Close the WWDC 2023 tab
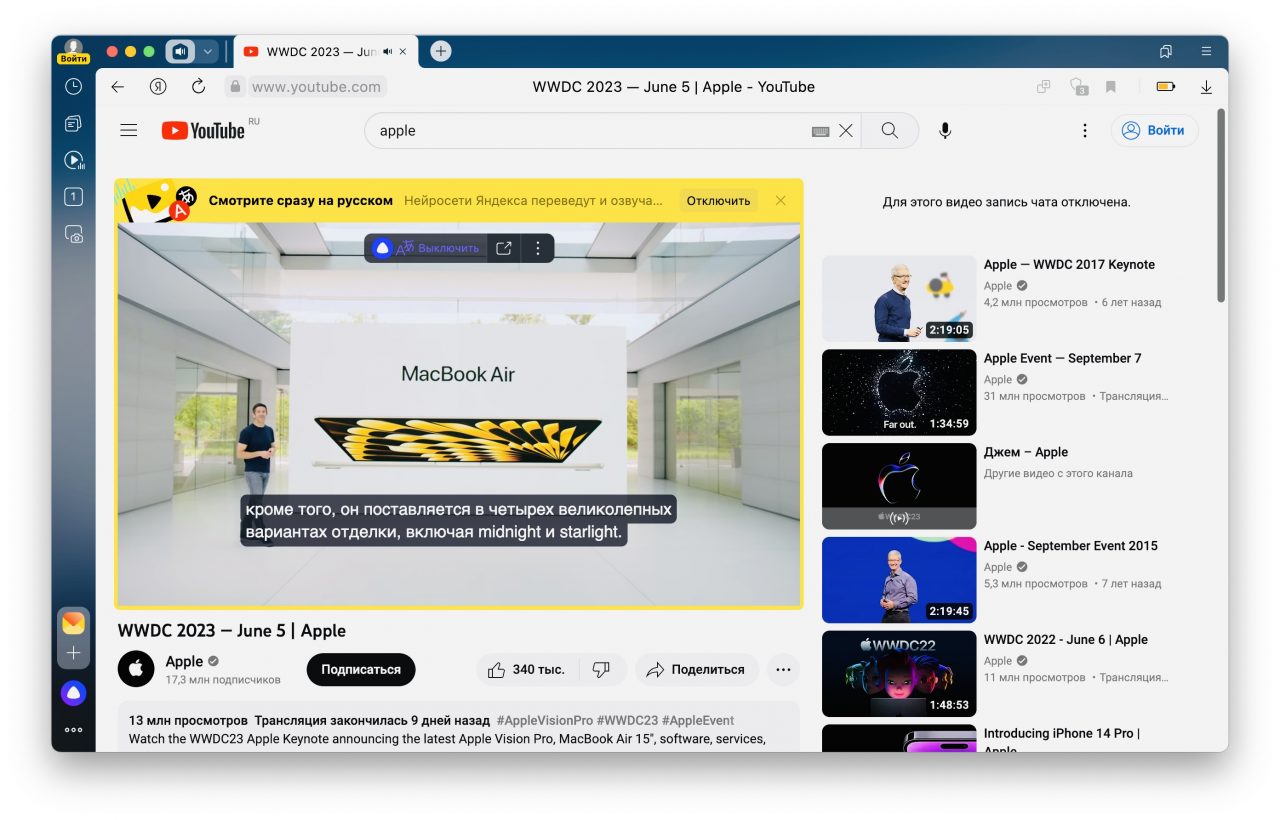Image resolution: width=1280 pixels, height=820 pixels. coord(403,51)
